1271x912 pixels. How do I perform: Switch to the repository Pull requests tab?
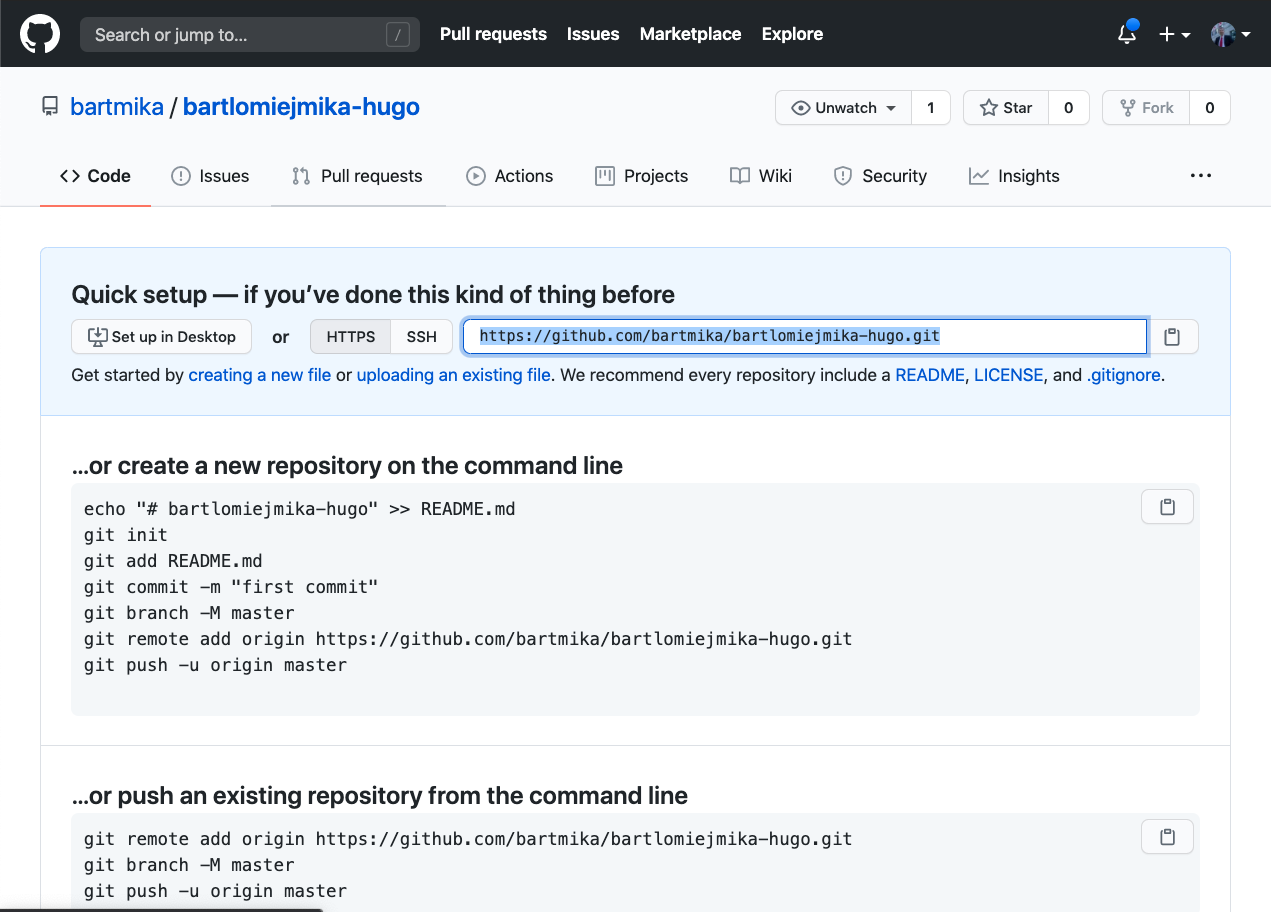coord(357,176)
